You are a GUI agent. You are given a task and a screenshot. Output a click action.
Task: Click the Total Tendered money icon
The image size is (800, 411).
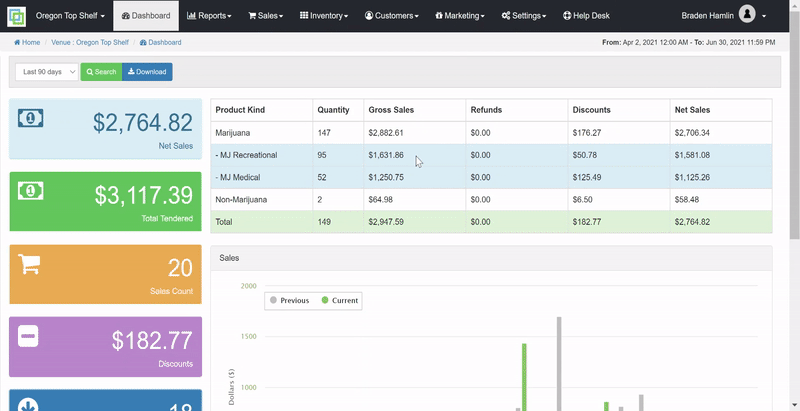(x=31, y=191)
